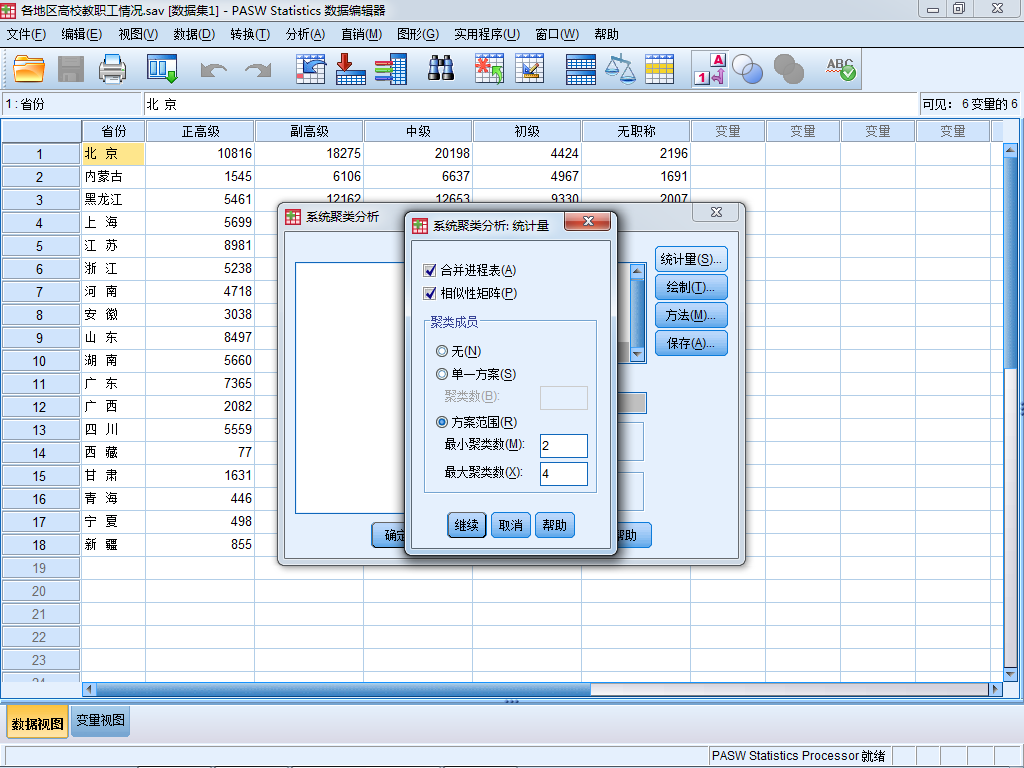1024x768 pixels.
Task: Switch to the 数据视图 tab
Action: tap(38, 724)
